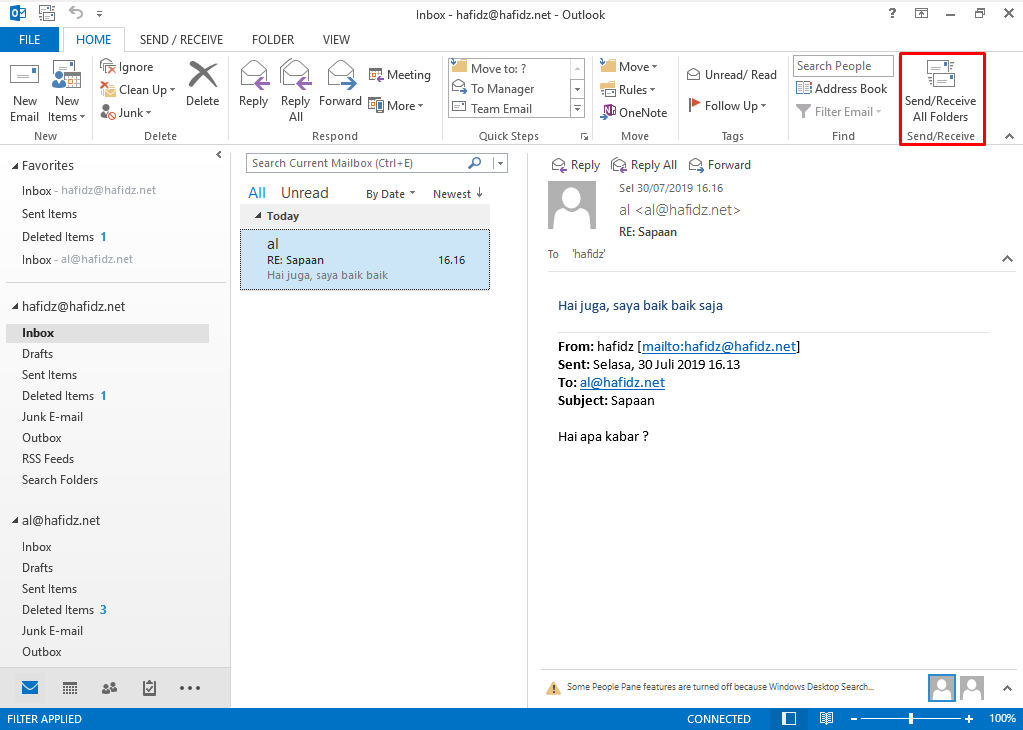
Task: Click Reply in the ribbon Respond group
Action: 253,84
